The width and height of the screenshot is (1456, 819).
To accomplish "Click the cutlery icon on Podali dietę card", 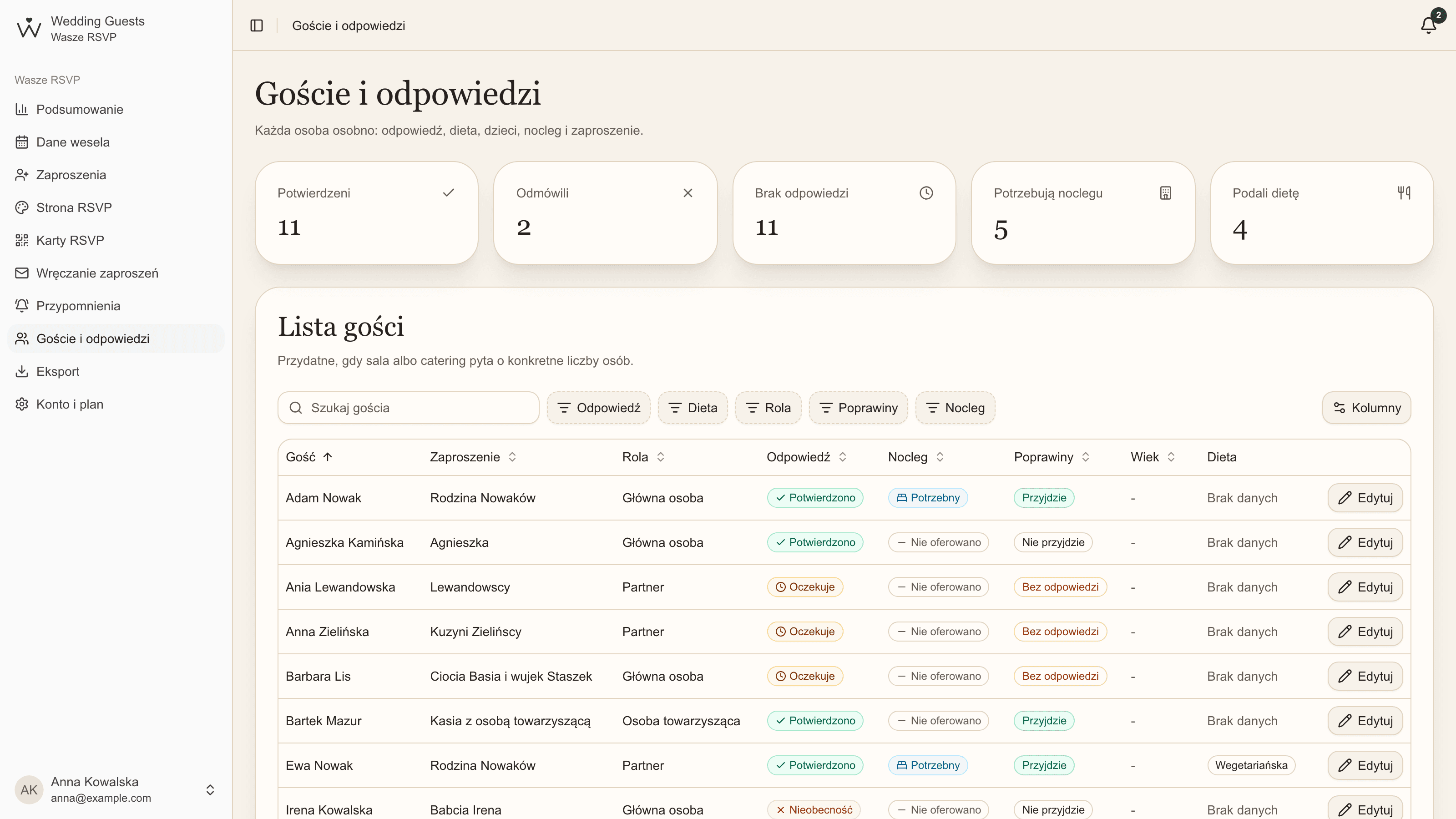I will pyautogui.click(x=1403, y=193).
